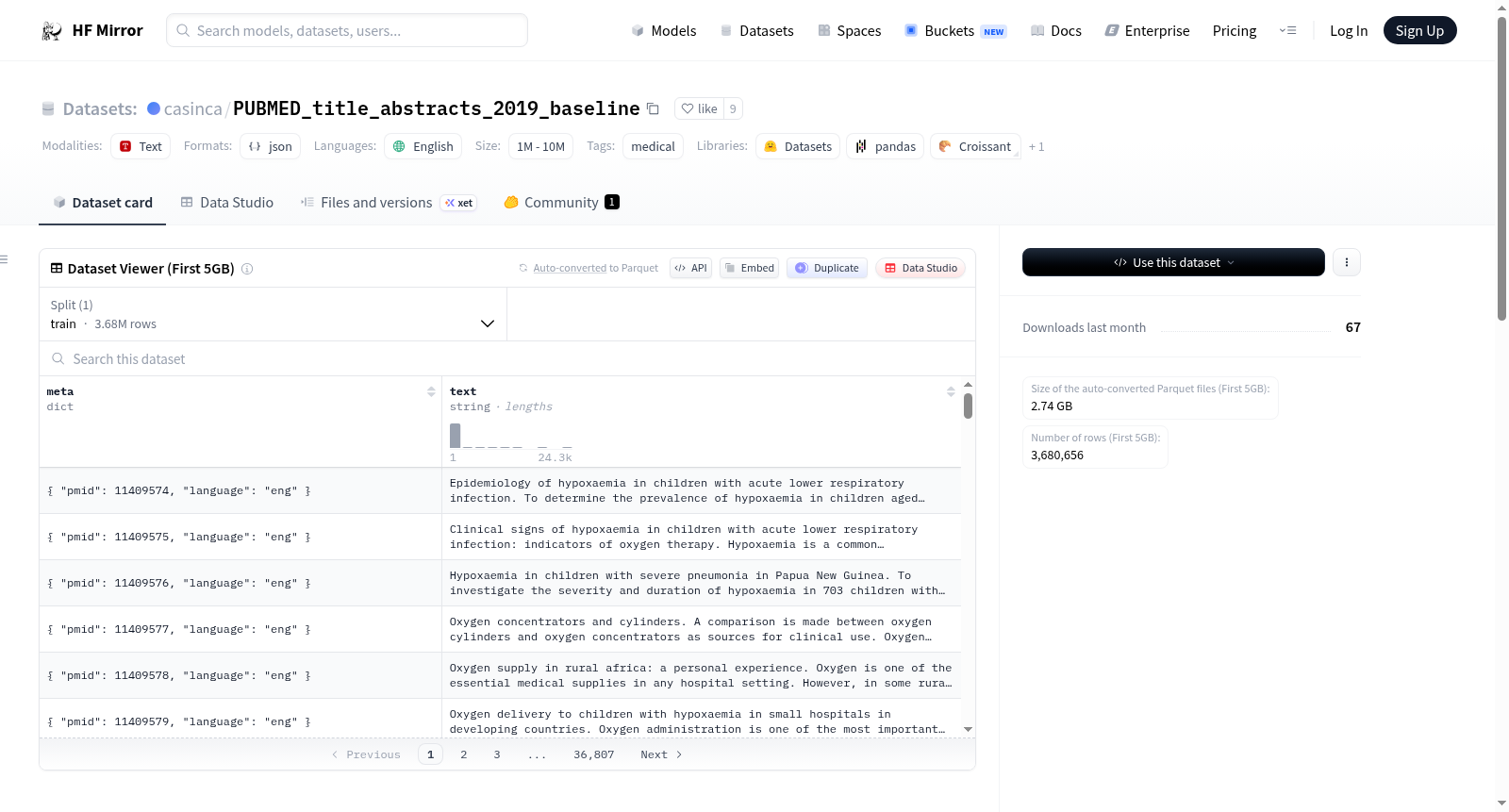The image size is (1509, 812).
Task: Click the Text modality tag
Action: (141, 146)
